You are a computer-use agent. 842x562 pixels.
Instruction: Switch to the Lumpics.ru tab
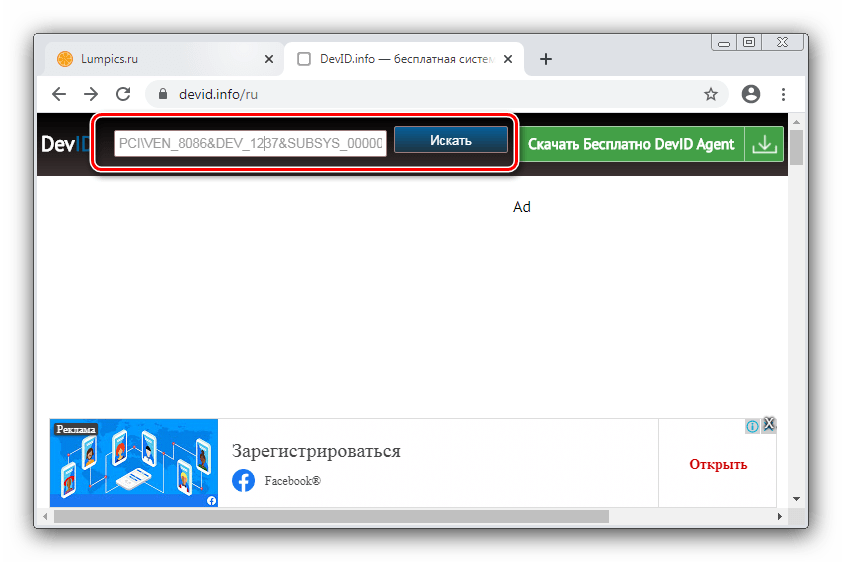coord(164,59)
